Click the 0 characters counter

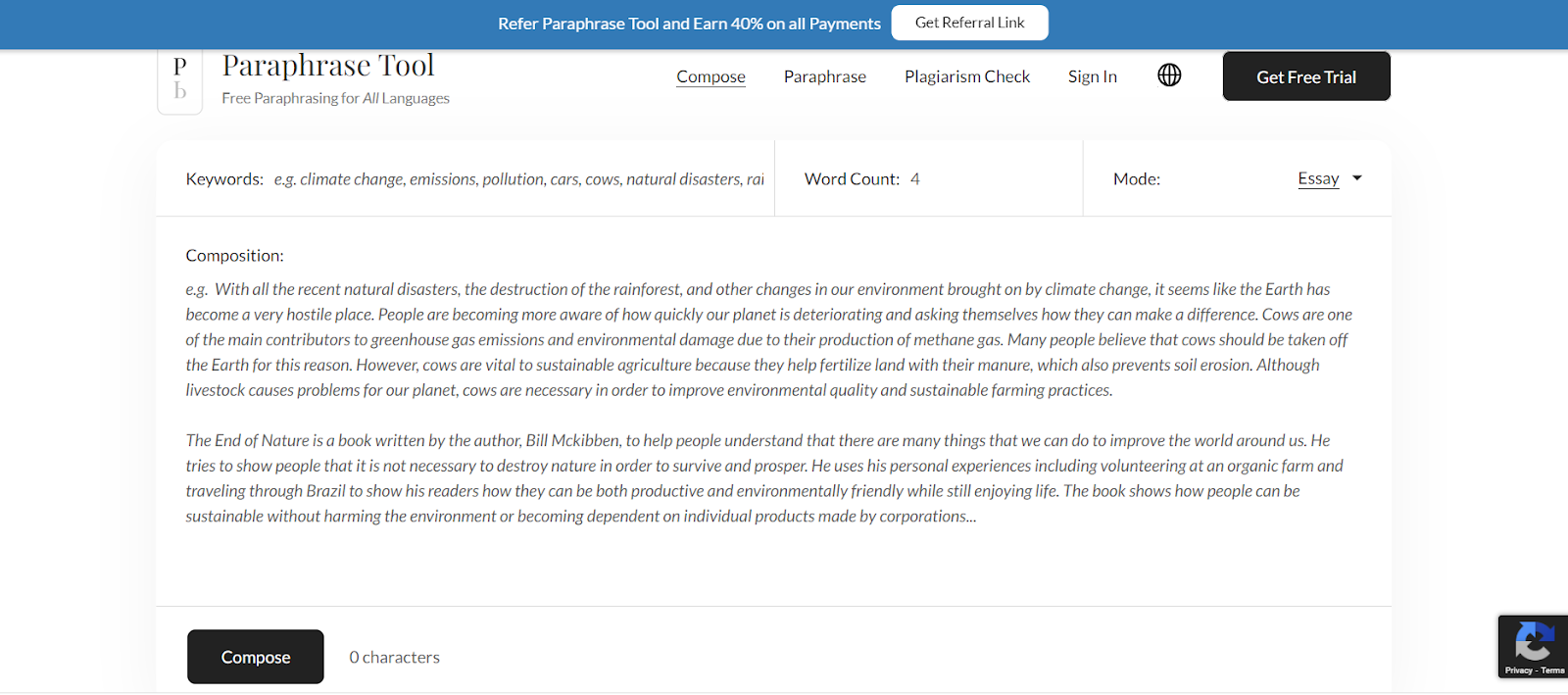point(394,658)
